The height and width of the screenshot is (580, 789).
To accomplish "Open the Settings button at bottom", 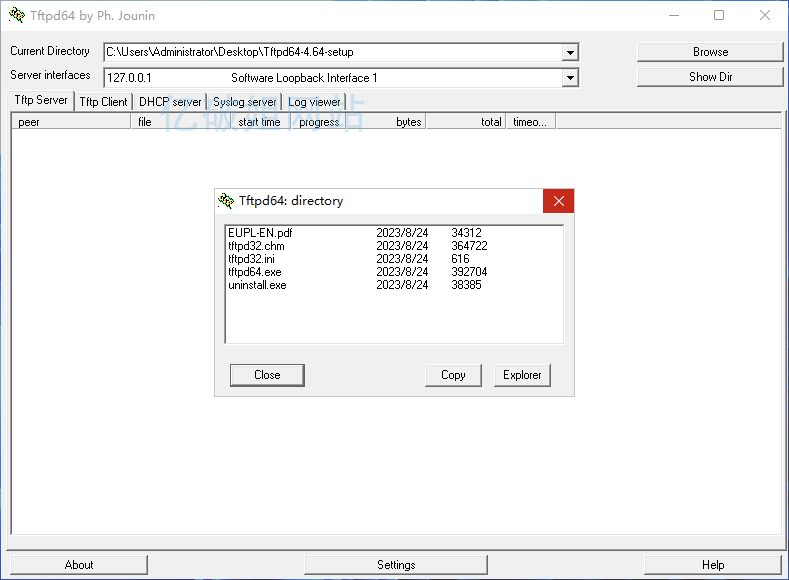I will tap(396, 565).
